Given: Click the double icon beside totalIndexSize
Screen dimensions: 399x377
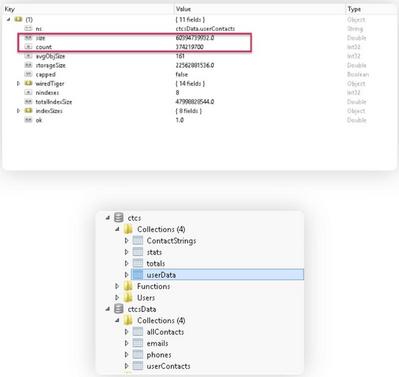Looking at the screenshot, I should (x=29, y=102).
